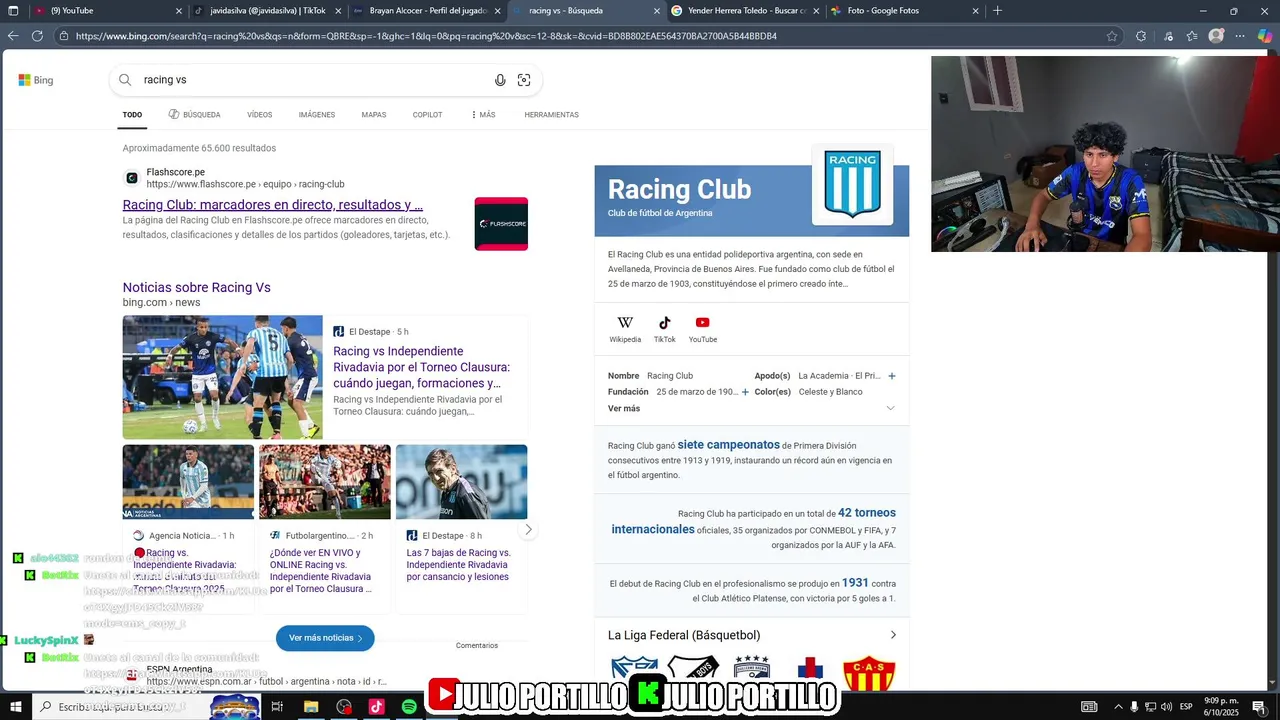
Task: Open the MÁS dropdown menu
Action: [483, 115]
